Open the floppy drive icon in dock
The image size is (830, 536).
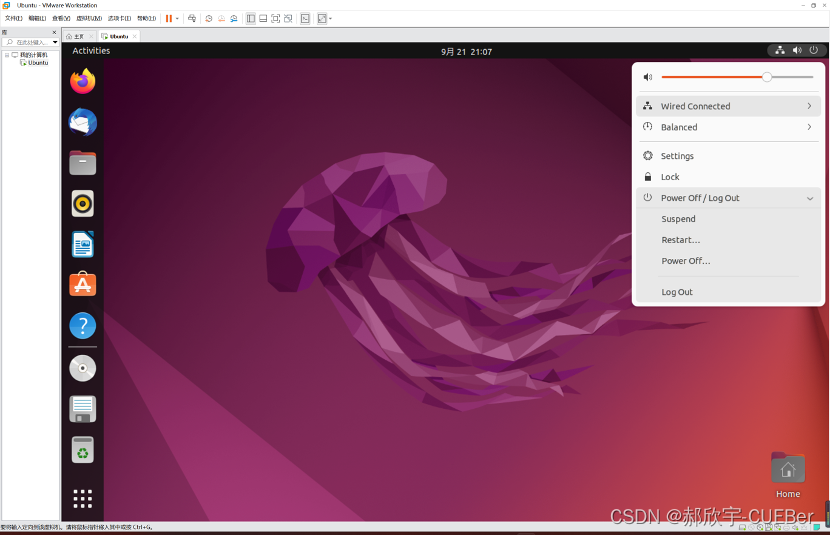[83, 409]
